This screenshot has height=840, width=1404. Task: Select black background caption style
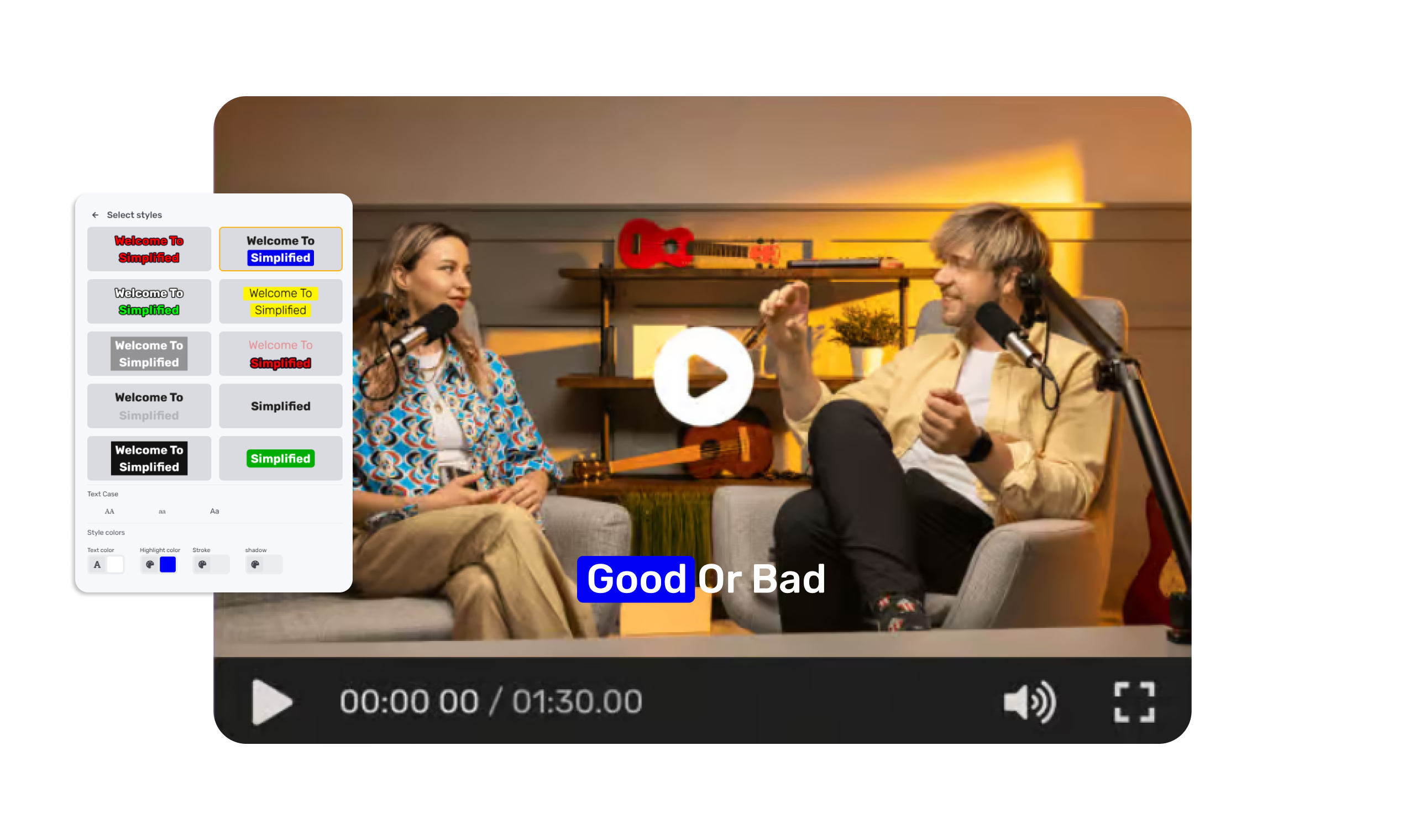click(149, 458)
